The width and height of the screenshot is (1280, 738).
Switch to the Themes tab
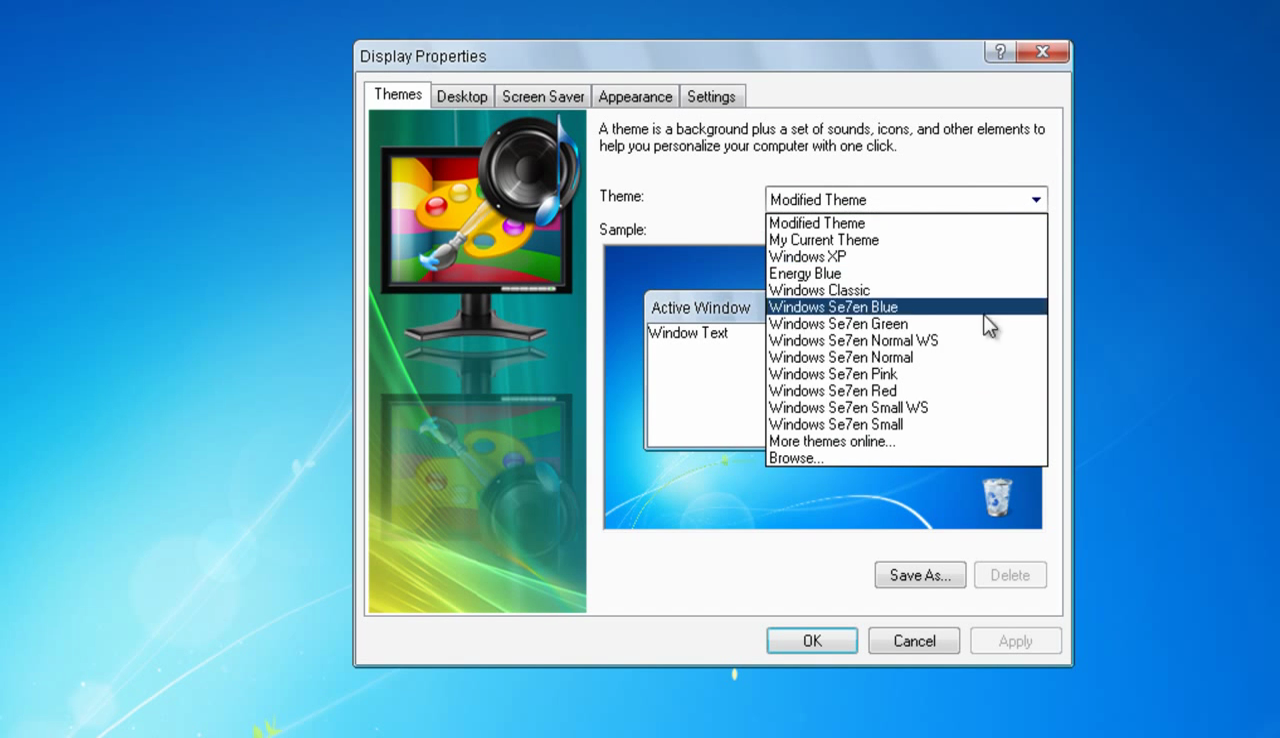point(398,94)
